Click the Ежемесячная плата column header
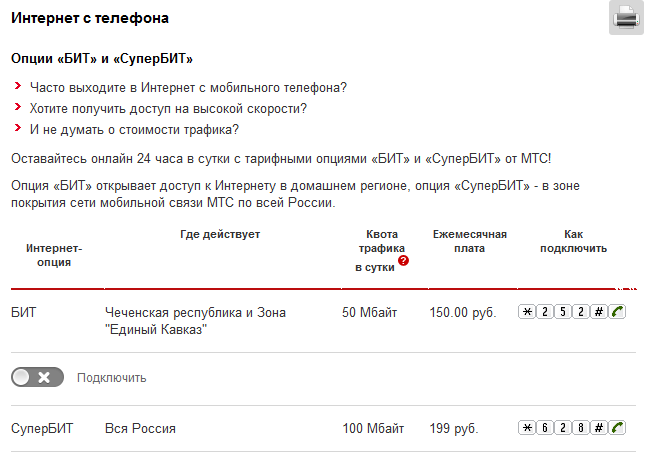Image resolution: width=646 pixels, height=457 pixels. click(470, 241)
